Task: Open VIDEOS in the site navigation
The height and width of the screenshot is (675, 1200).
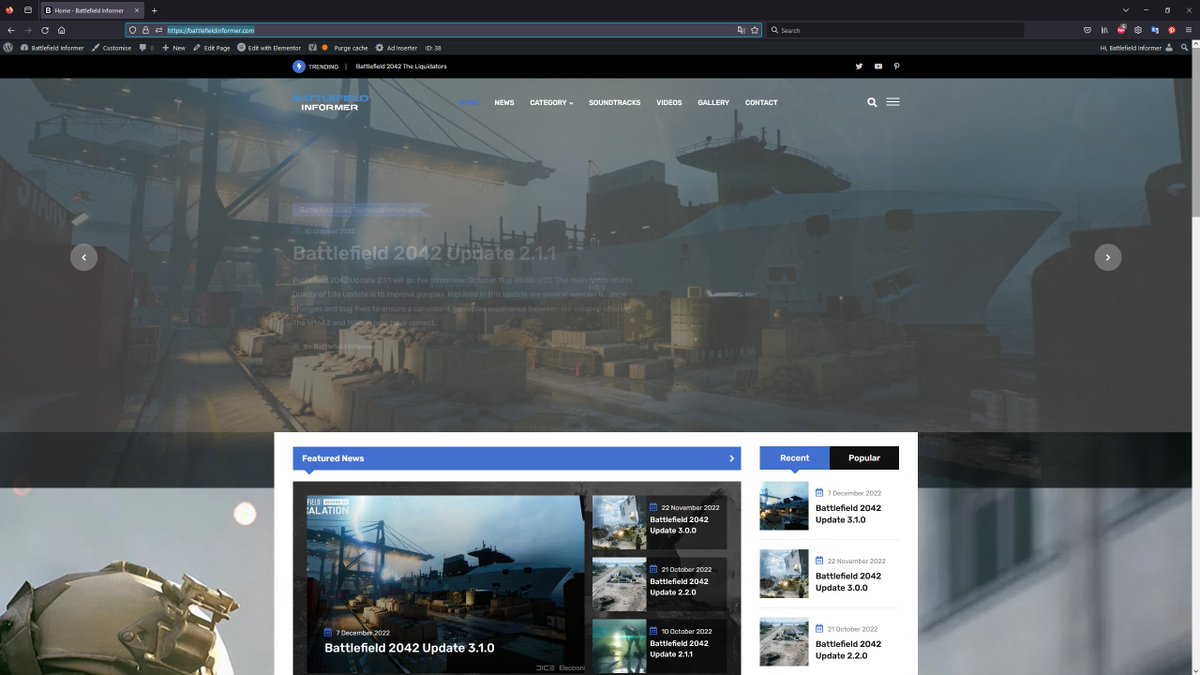Action: click(x=669, y=102)
